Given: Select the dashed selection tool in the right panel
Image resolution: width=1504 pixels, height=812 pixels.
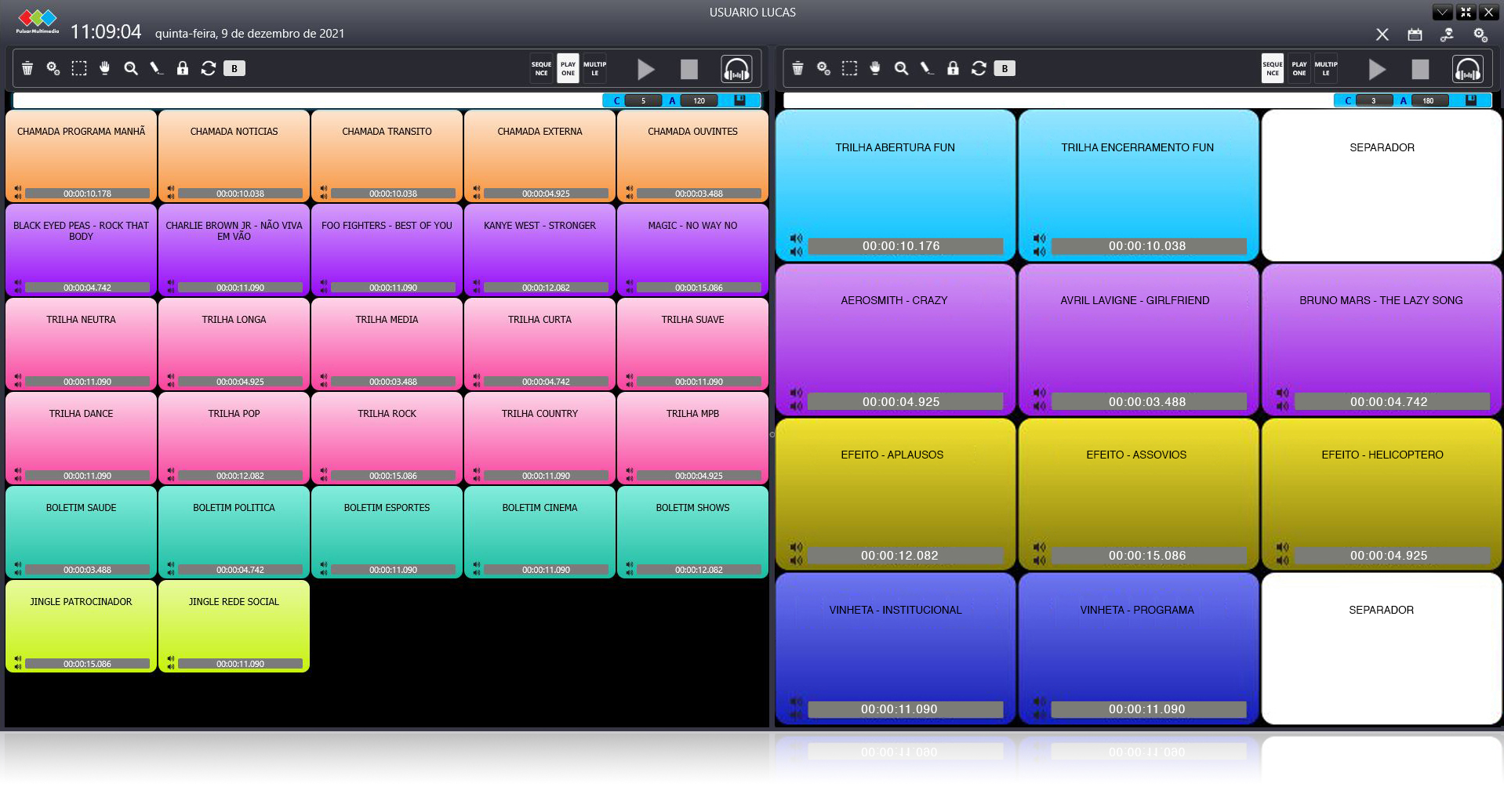Looking at the screenshot, I should pyautogui.click(x=849, y=68).
